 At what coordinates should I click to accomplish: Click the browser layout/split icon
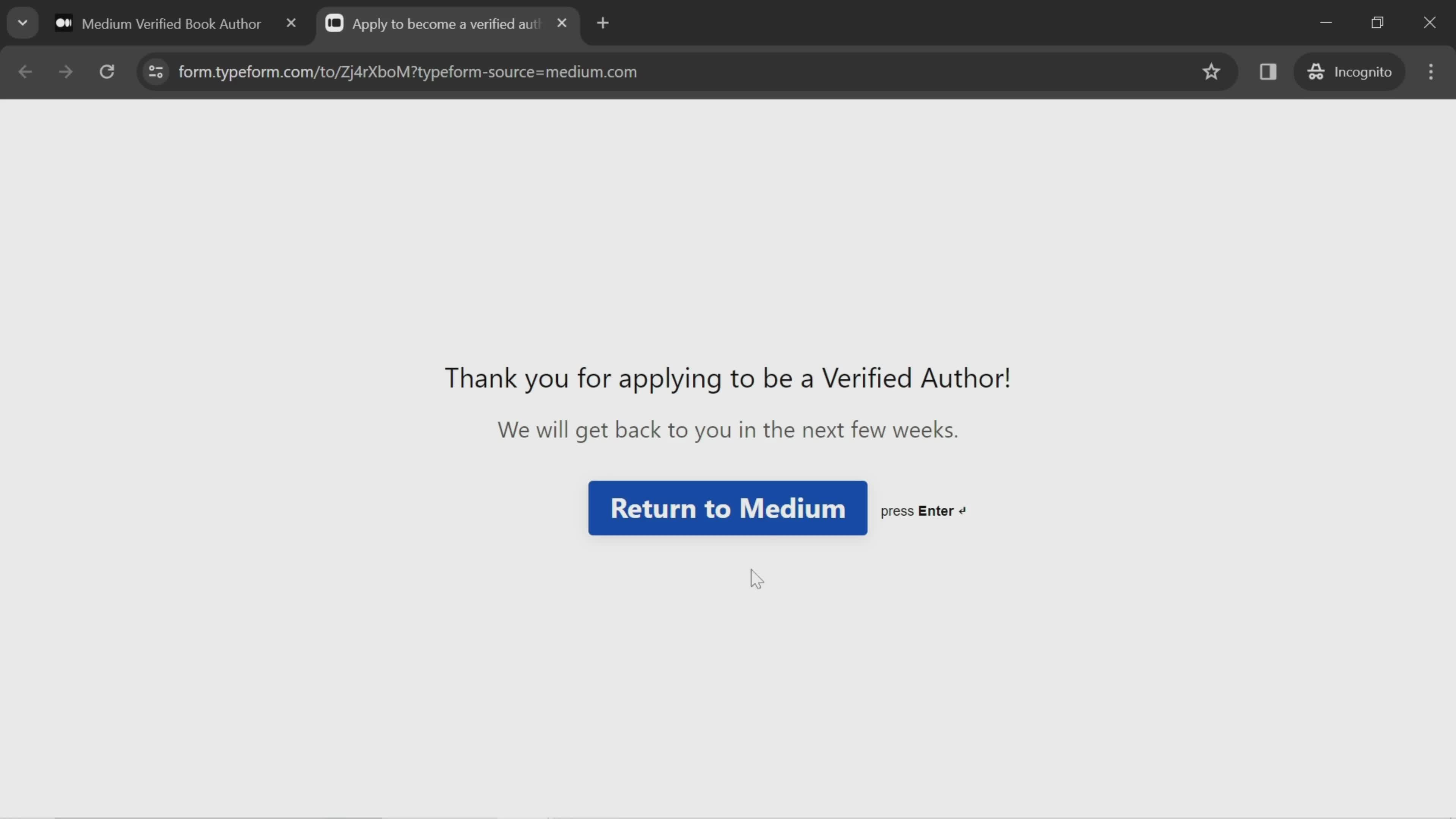pos(1268,71)
